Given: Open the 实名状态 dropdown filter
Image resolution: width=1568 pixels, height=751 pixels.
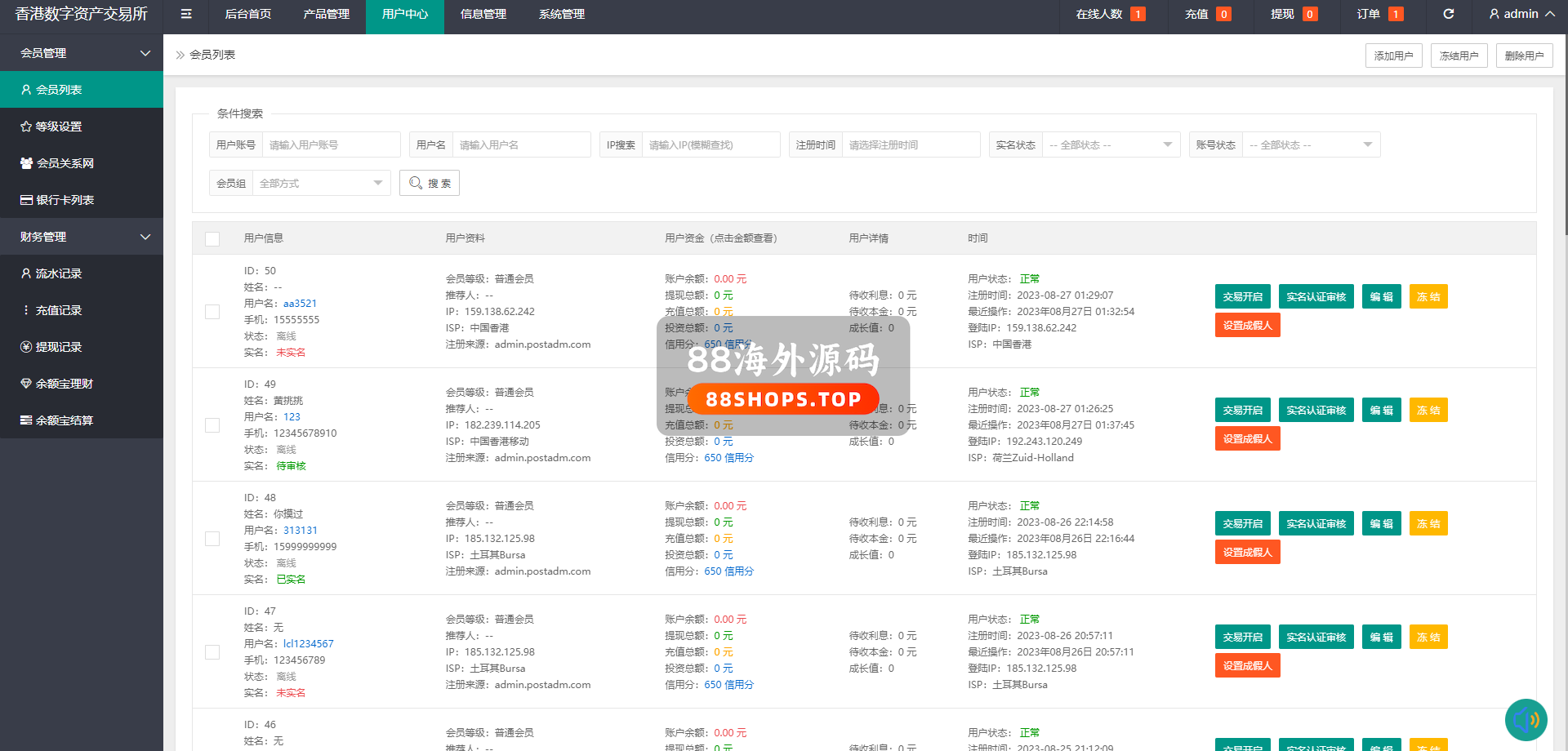Looking at the screenshot, I should pyautogui.click(x=1111, y=145).
